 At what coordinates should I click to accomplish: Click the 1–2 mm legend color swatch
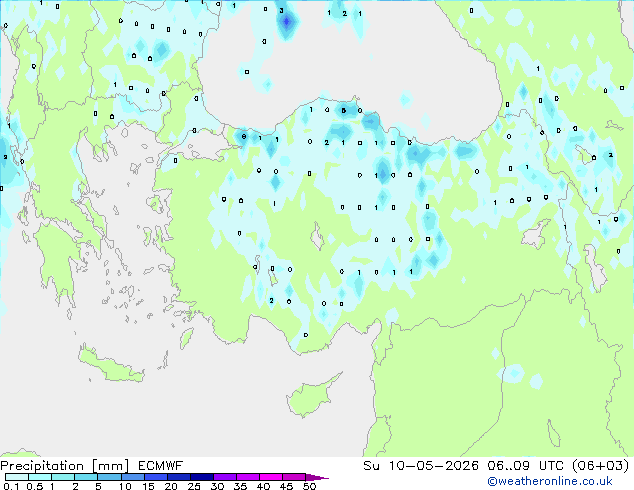pos(63,477)
